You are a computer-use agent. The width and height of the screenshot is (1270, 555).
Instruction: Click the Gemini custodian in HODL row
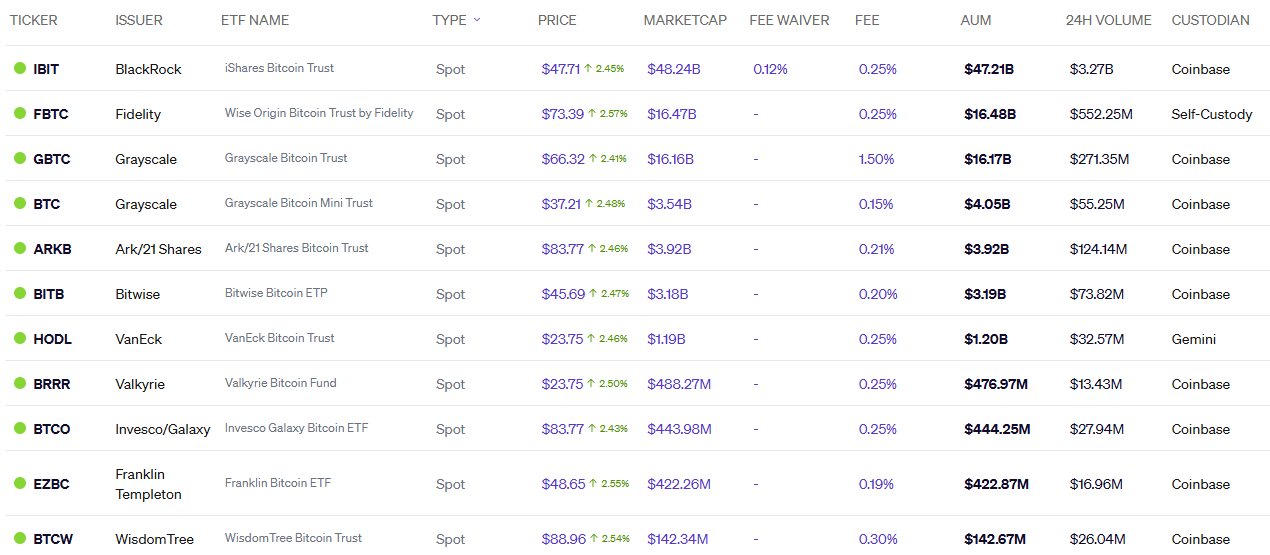[1193, 339]
